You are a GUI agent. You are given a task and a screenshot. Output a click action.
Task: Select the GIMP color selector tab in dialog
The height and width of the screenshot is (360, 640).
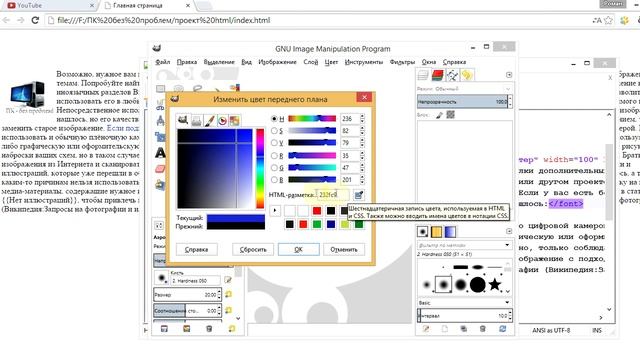(x=182, y=120)
